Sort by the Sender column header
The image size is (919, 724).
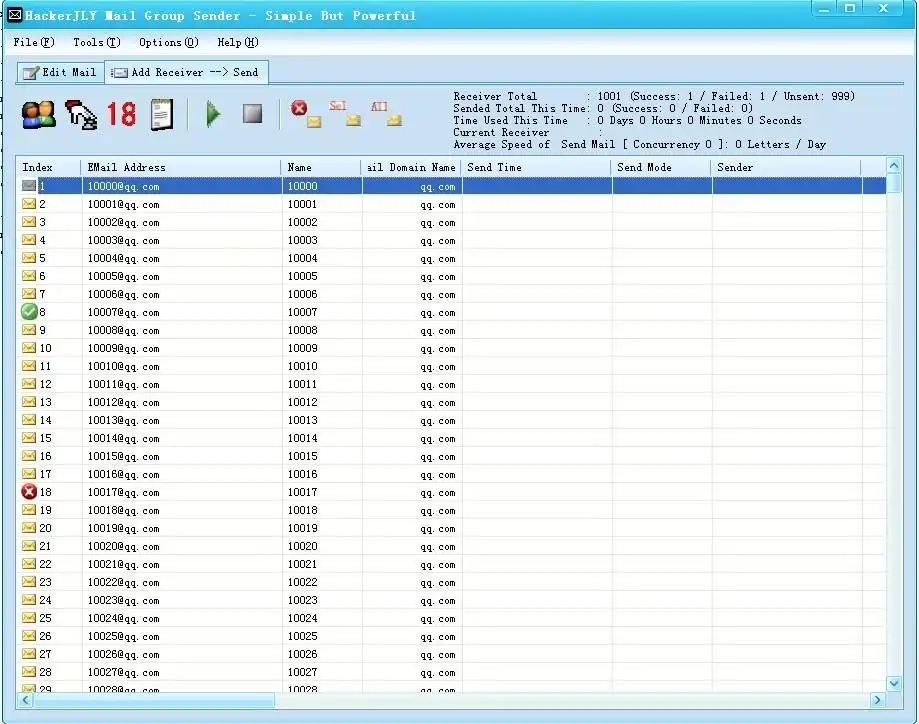pyautogui.click(x=786, y=167)
